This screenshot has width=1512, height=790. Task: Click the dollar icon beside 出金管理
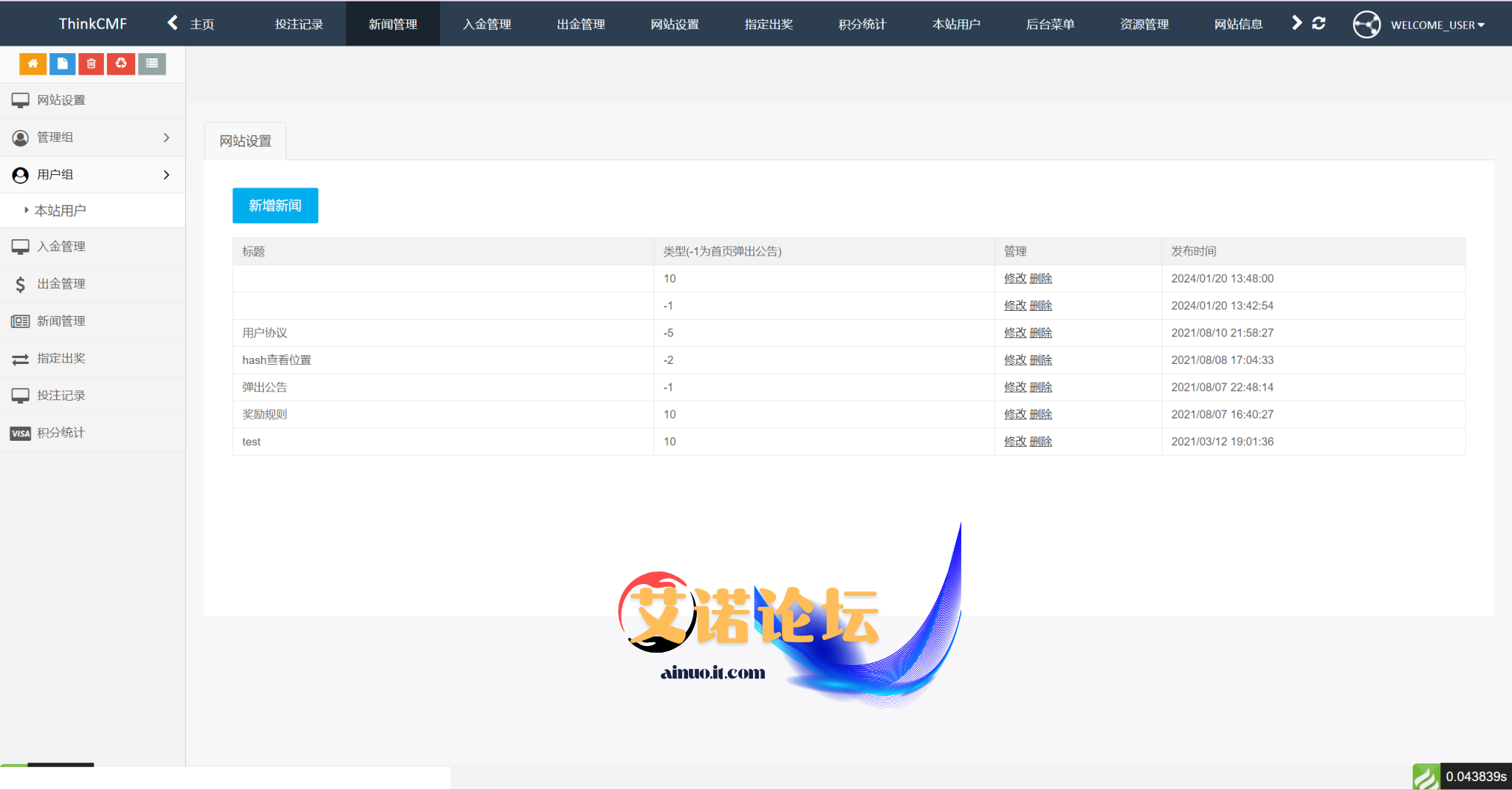point(20,284)
